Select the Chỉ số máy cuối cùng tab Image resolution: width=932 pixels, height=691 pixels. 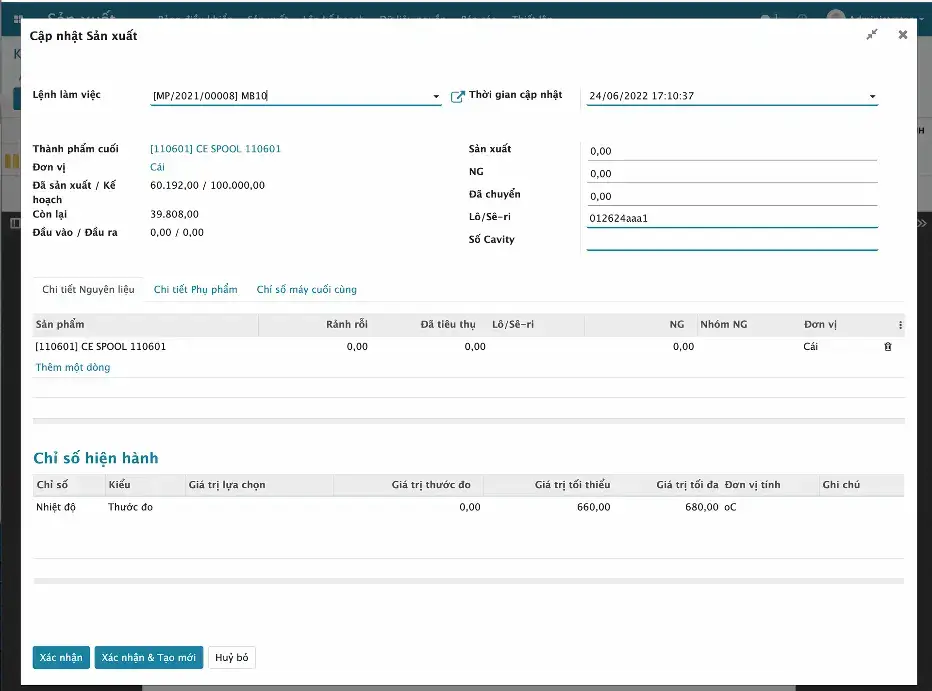[x=306, y=289]
